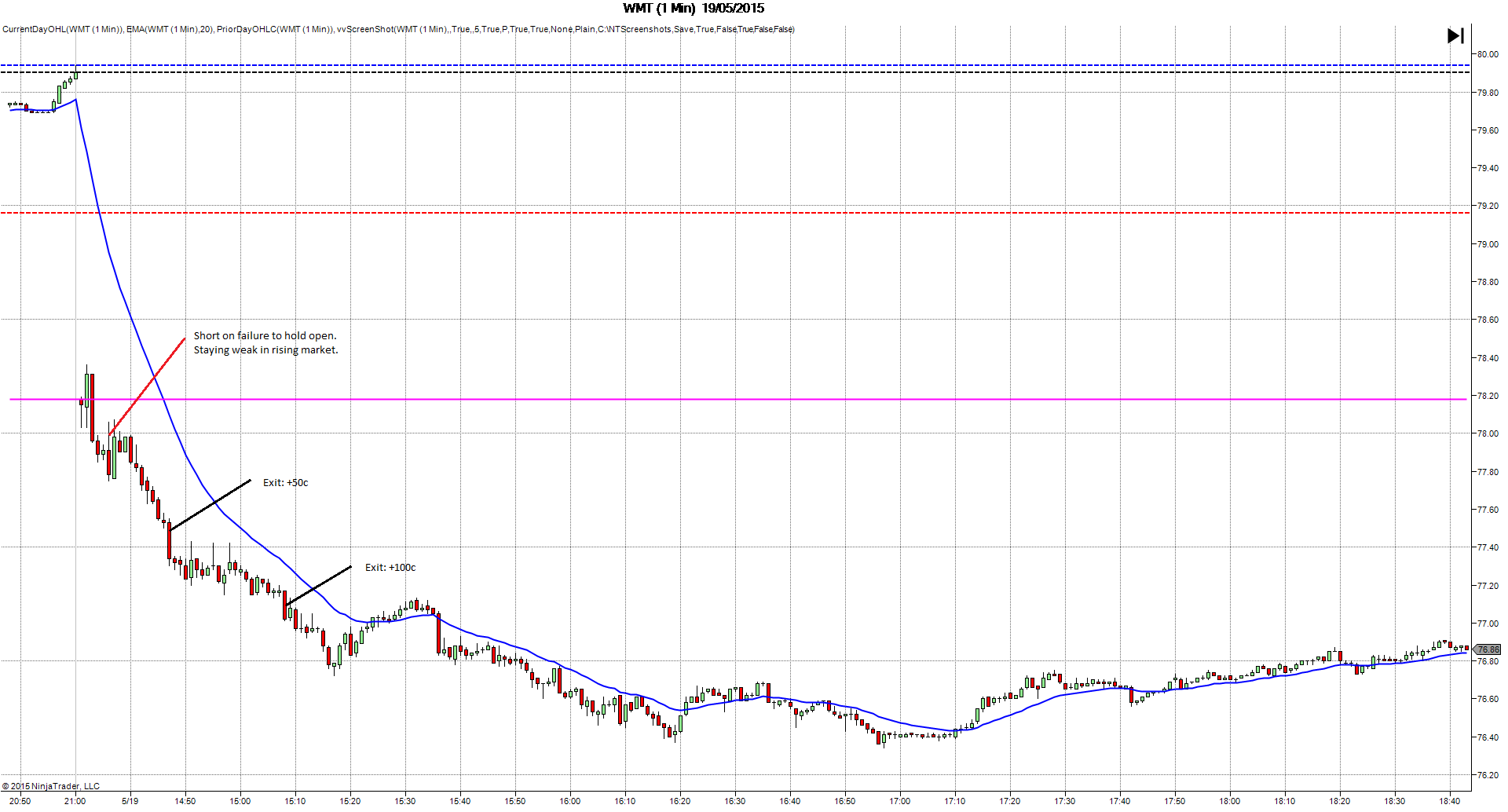Viewport: 1508px width, 812px height.
Task: Select the magenta horizontal line
Action: pos(738,400)
